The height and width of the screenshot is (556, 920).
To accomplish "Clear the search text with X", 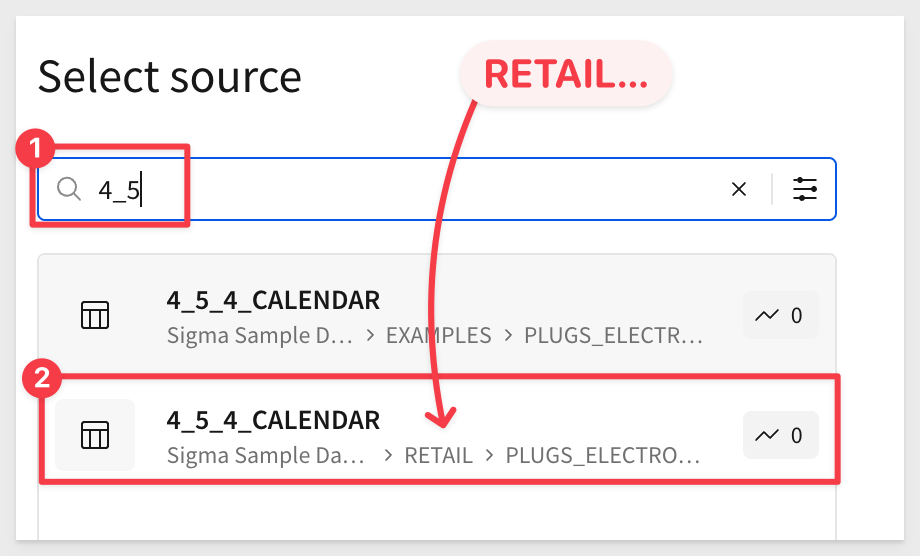I will (x=739, y=189).
